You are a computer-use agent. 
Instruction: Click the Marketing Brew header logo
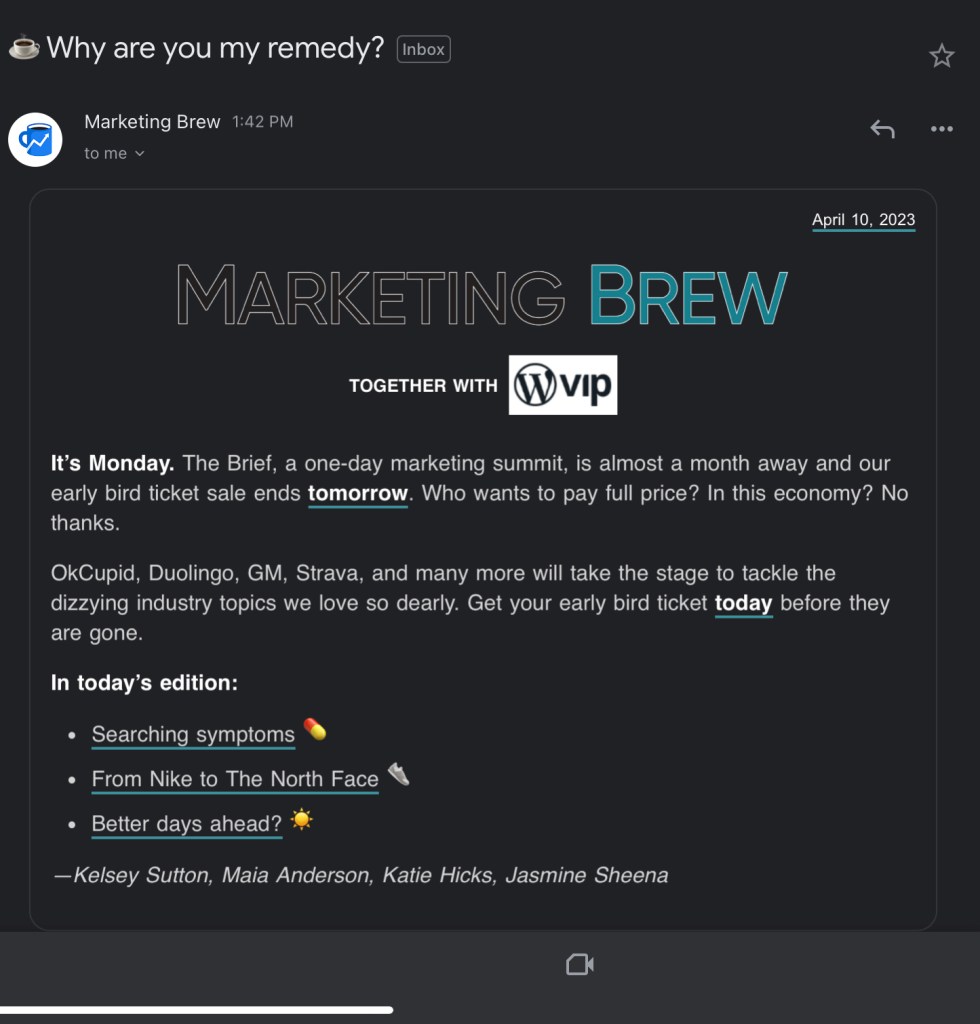(x=482, y=295)
